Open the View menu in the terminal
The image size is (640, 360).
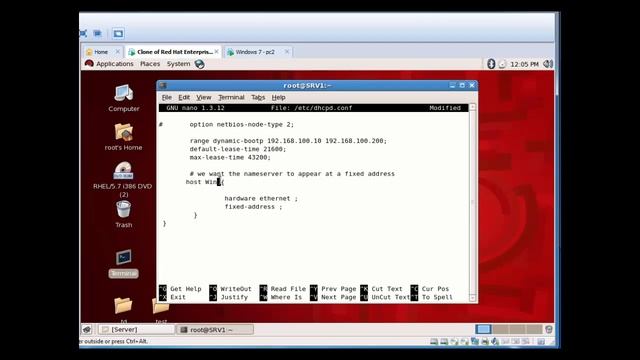pyautogui.click(x=204, y=97)
